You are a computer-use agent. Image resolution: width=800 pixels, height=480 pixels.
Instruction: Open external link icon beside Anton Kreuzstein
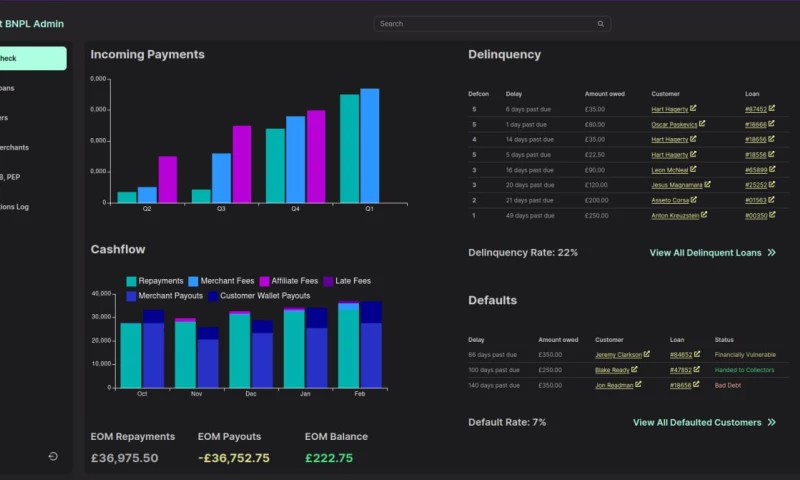(704, 215)
